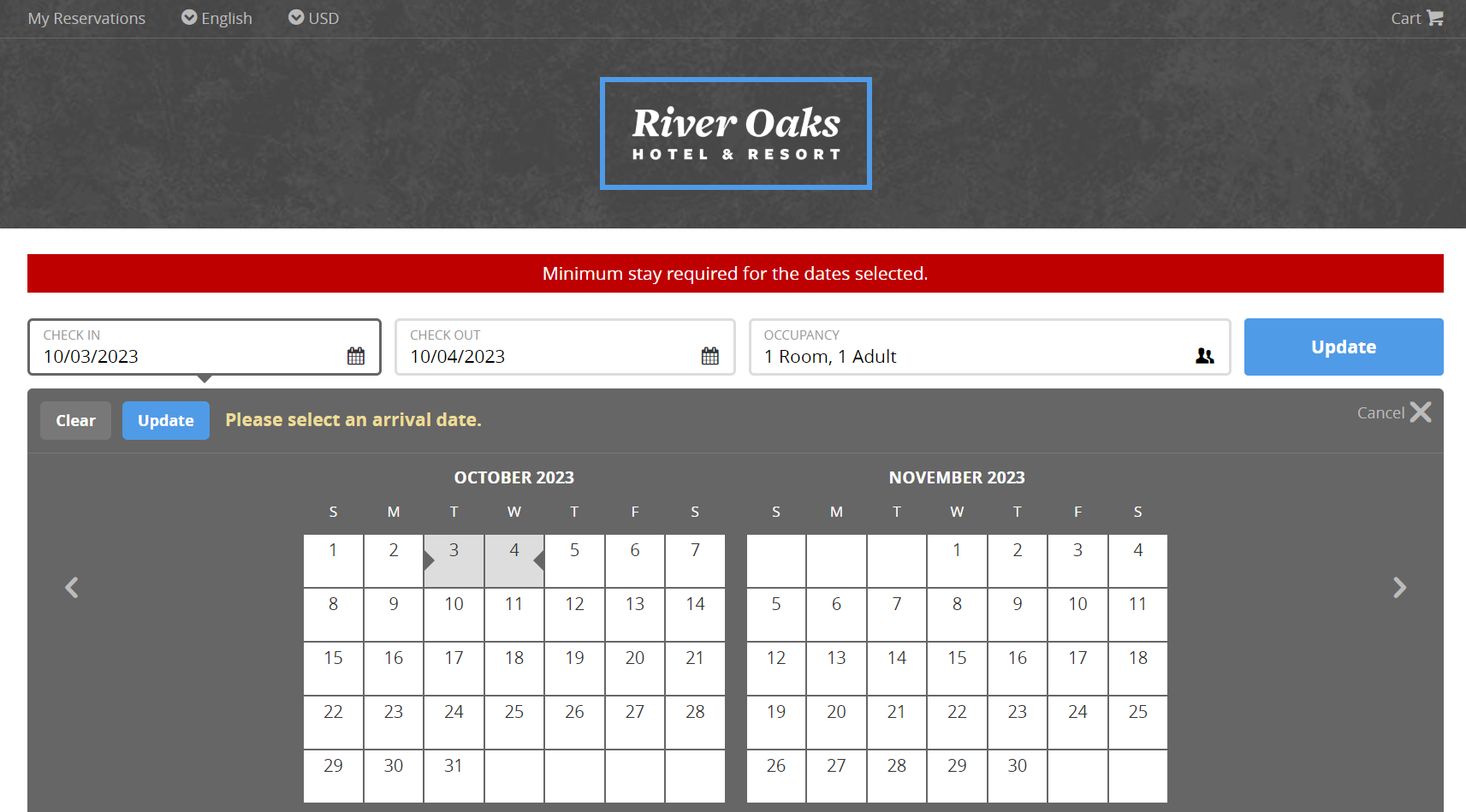Open the English language dropdown
1466x812 pixels.
(x=217, y=18)
